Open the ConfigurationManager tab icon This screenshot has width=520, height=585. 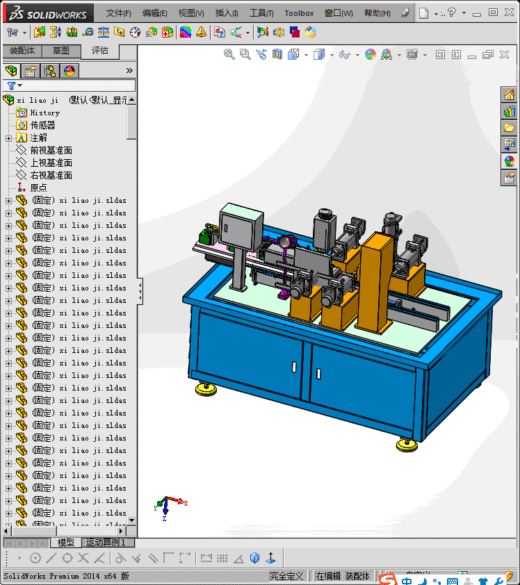pyautogui.click(x=50, y=71)
